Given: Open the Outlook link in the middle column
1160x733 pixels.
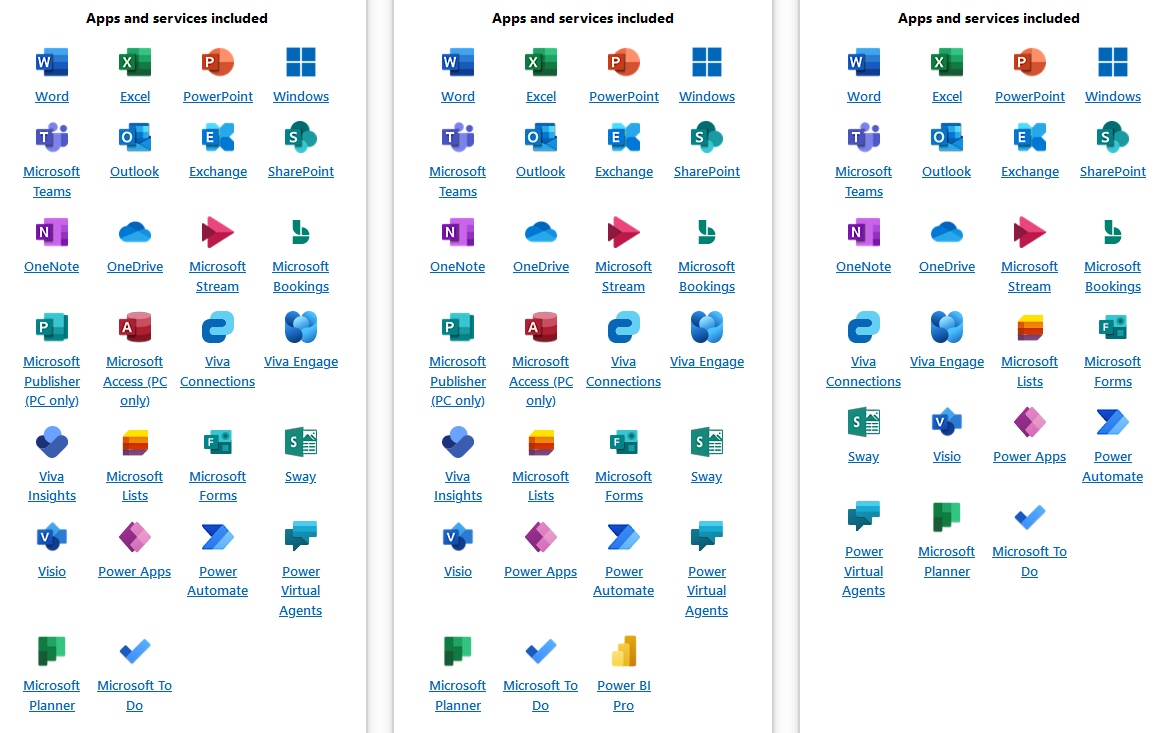Looking at the screenshot, I should 541,172.
